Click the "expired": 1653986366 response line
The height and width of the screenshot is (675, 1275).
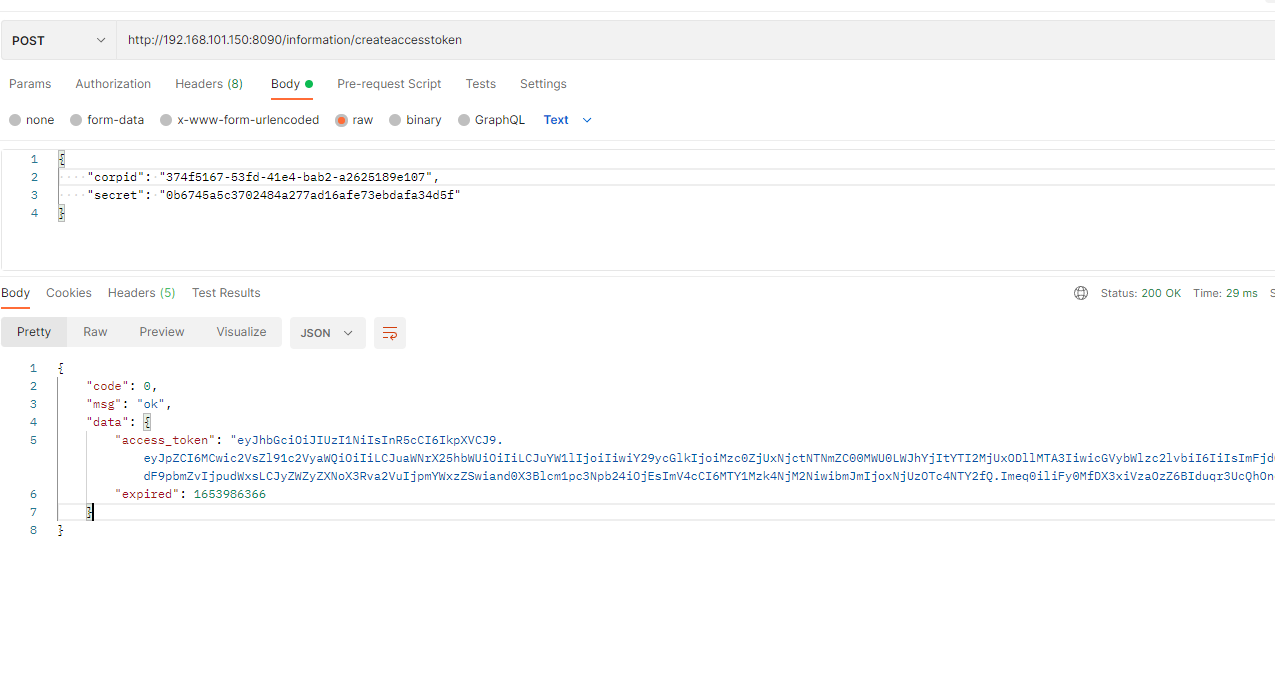(x=190, y=494)
